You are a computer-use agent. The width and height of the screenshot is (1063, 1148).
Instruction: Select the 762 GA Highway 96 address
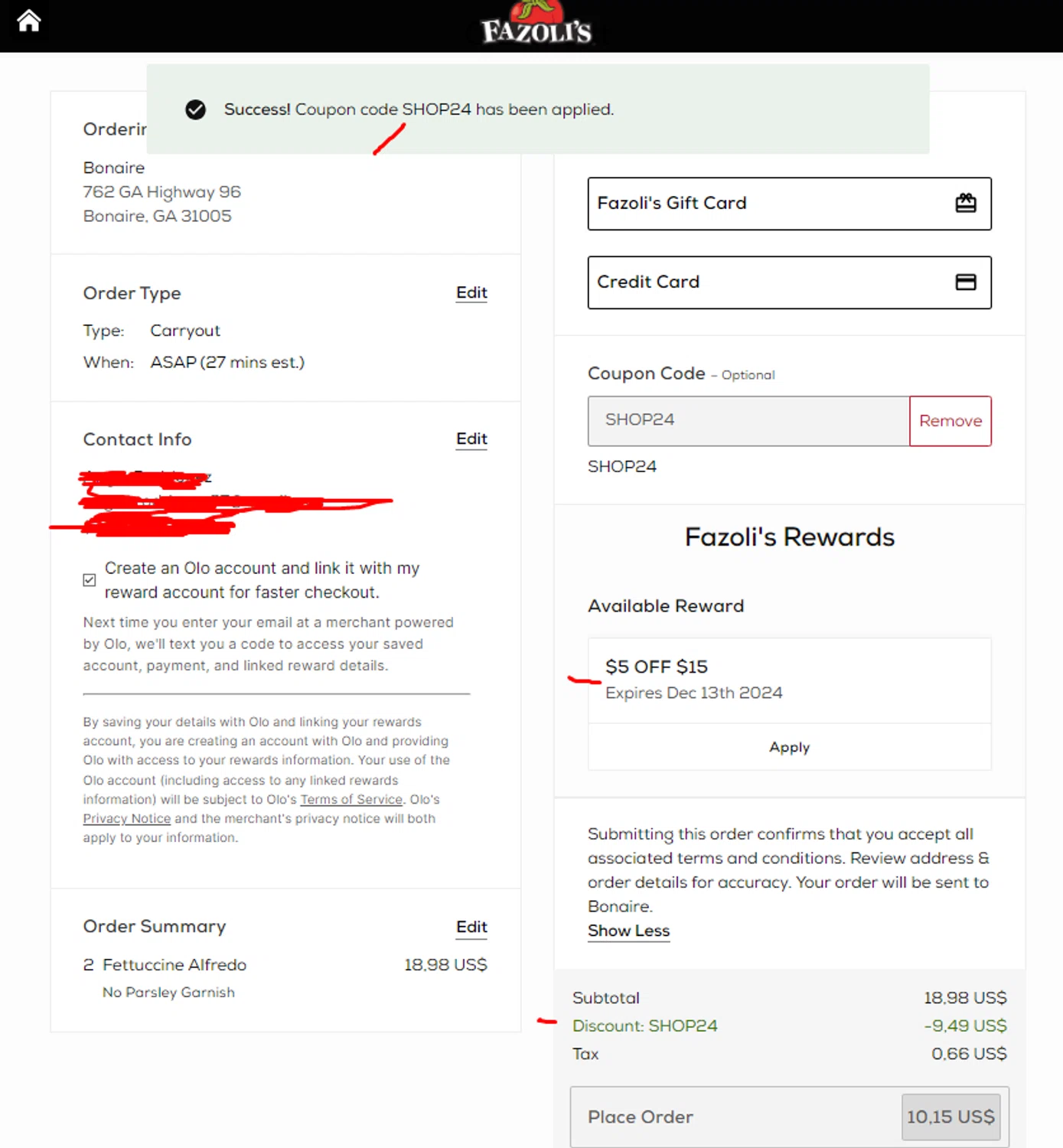pos(162,191)
